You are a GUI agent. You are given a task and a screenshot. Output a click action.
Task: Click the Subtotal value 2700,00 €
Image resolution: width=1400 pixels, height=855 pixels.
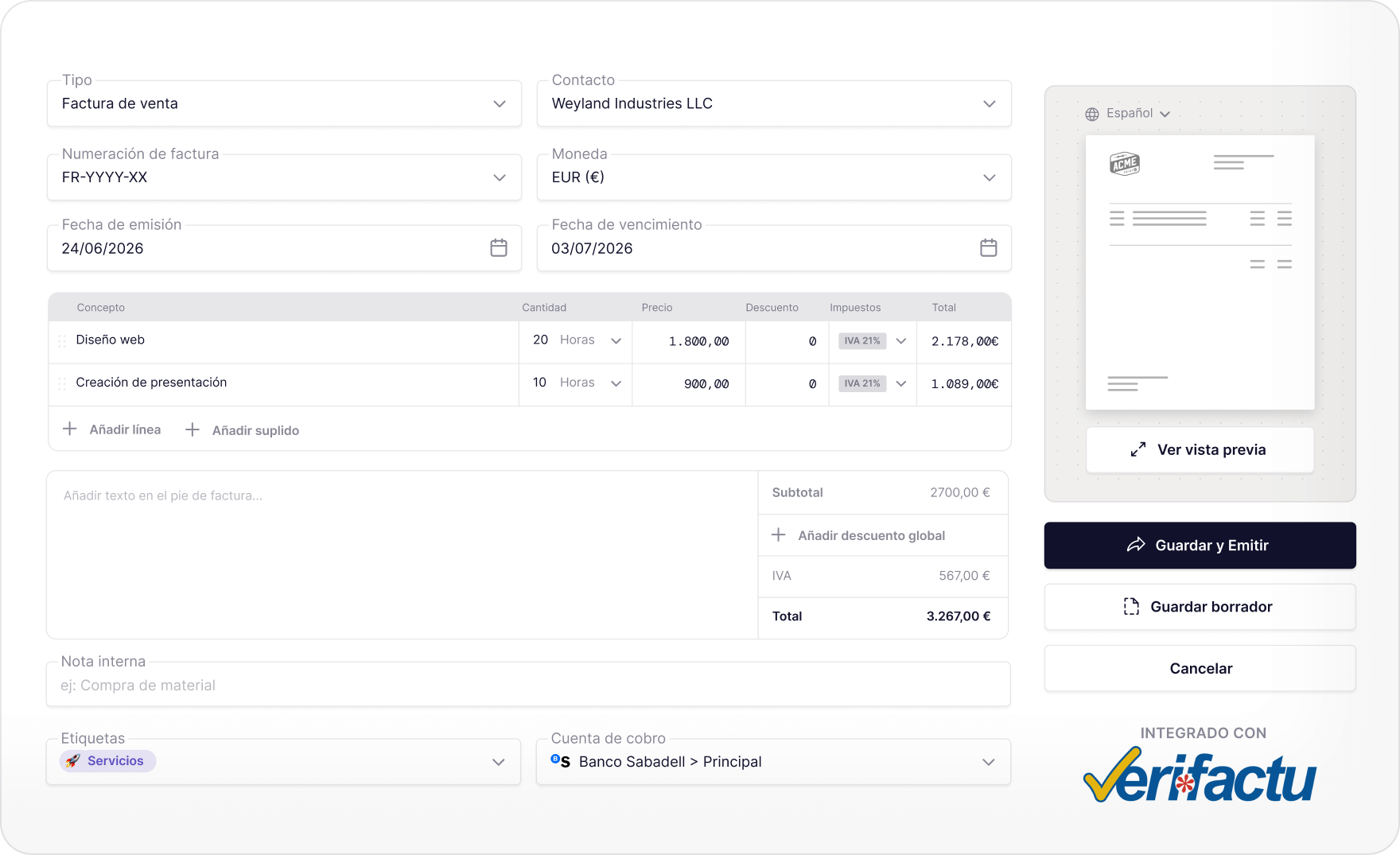tap(960, 492)
